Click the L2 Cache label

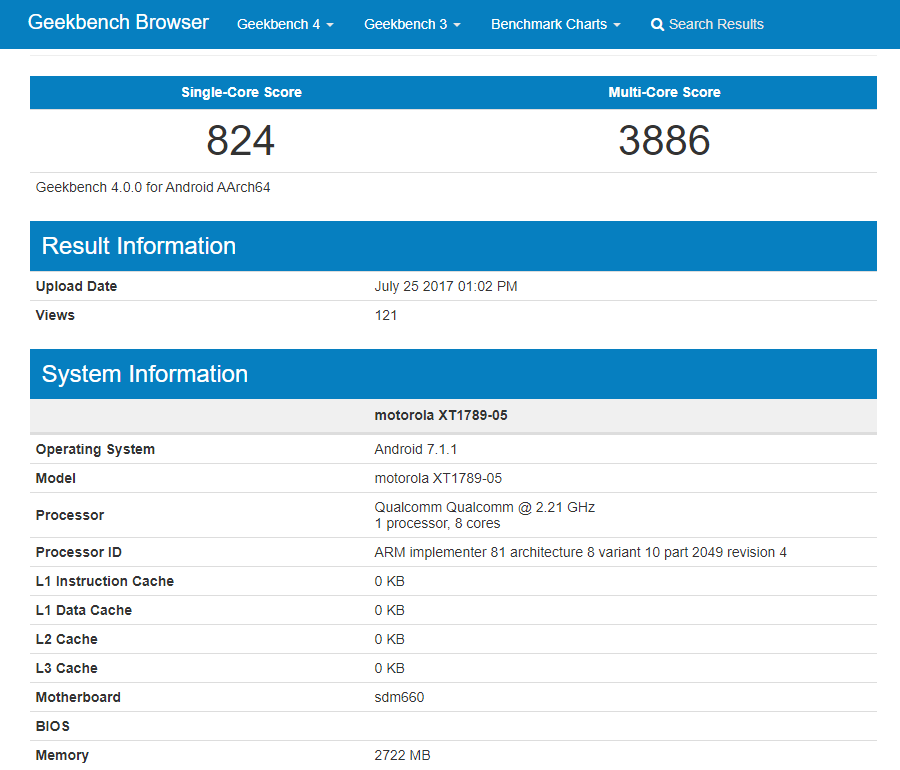(x=67, y=640)
